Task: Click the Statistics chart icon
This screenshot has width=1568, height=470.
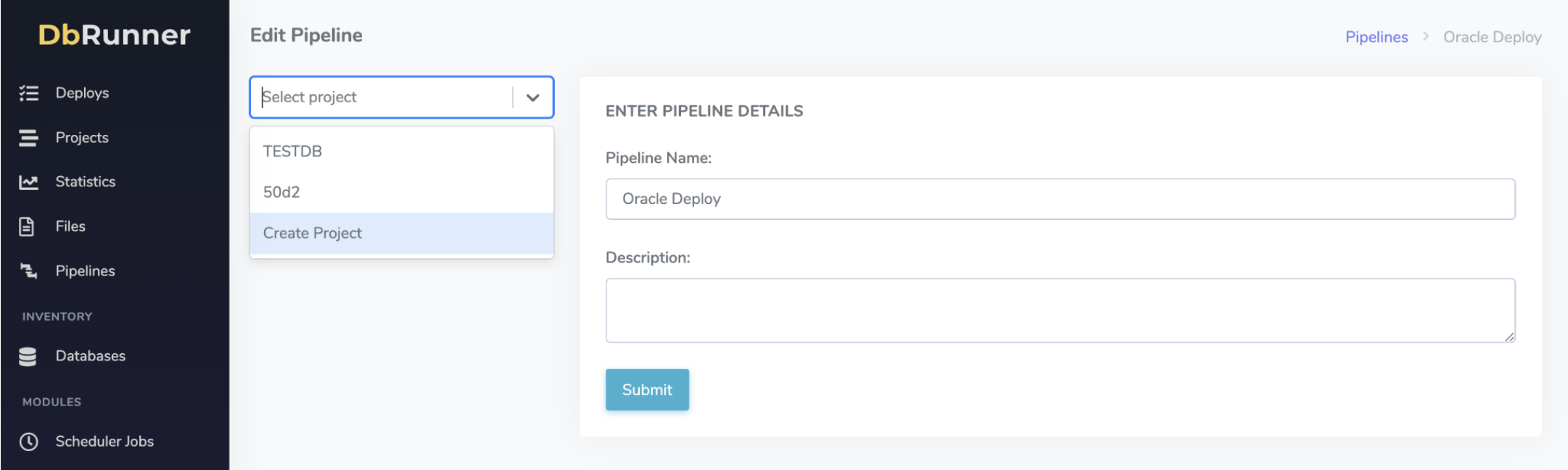Action: point(29,182)
